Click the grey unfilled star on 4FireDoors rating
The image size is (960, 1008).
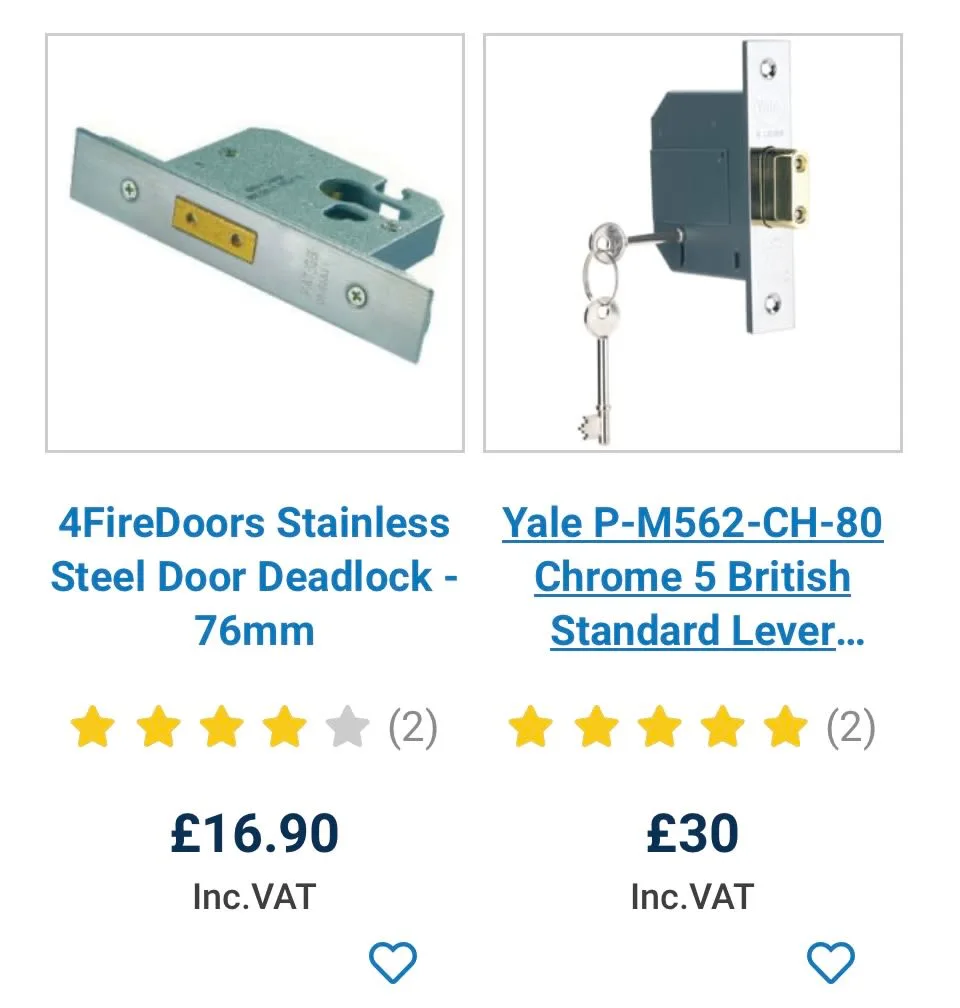(x=347, y=726)
